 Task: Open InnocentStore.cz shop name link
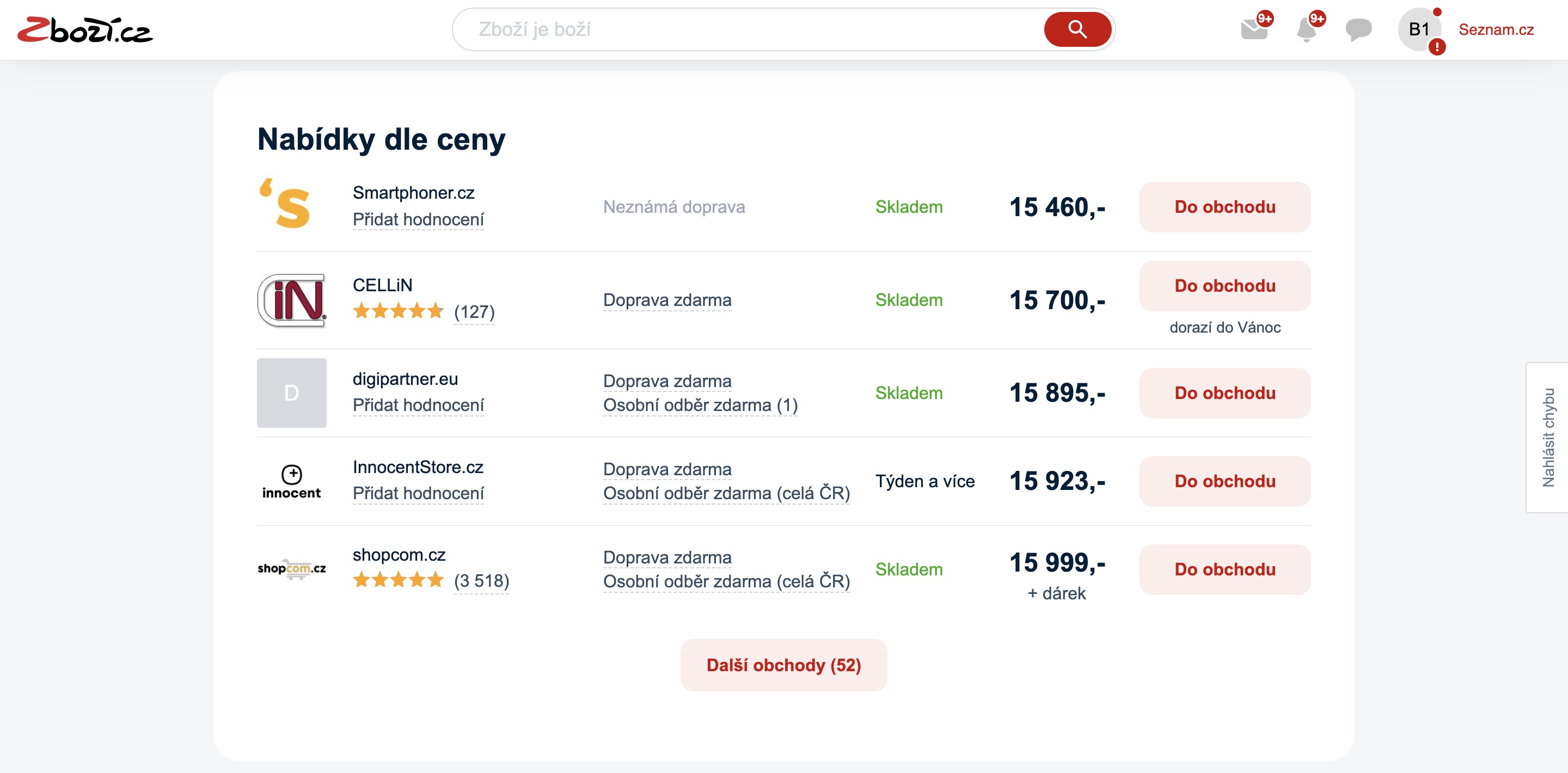click(x=418, y=467)
